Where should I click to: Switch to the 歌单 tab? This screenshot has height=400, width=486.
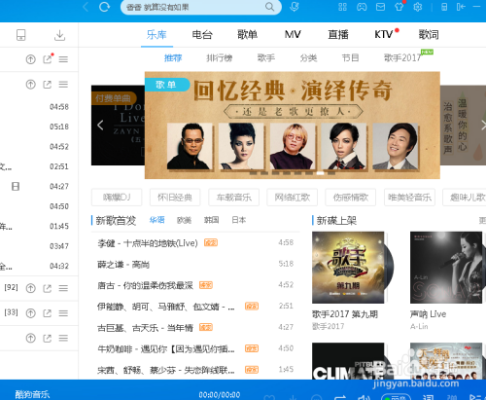pos(247,35)
